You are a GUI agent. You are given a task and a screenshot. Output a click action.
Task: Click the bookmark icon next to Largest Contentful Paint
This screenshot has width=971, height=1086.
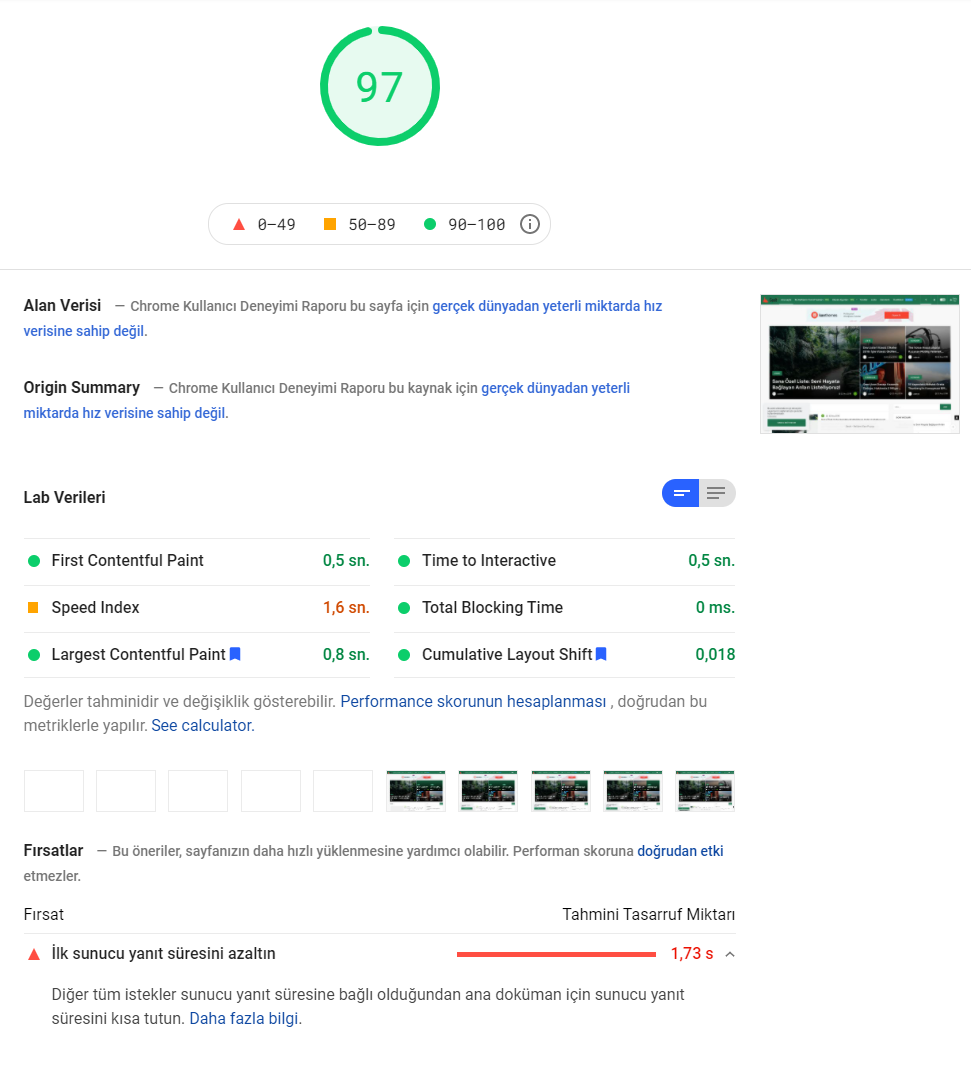(x=235, y=654)
